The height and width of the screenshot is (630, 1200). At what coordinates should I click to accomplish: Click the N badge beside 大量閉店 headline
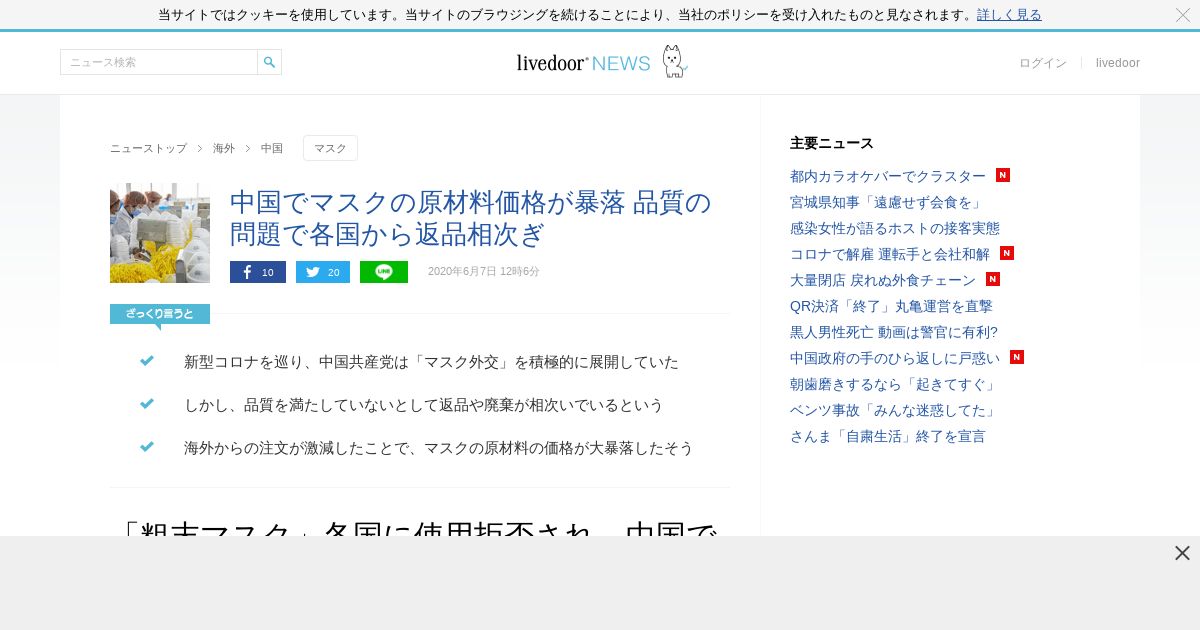993,279
